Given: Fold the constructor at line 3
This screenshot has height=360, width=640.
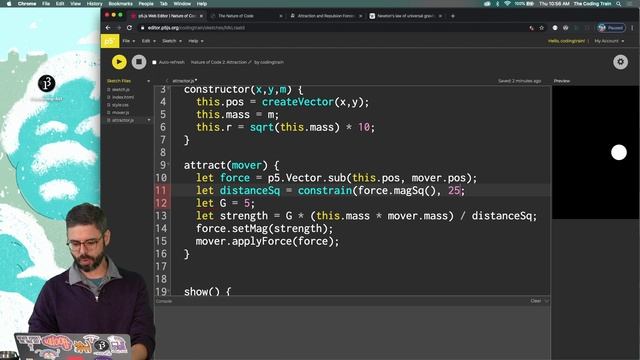Looking at the screenshot, I should click(x=169, y=88).
